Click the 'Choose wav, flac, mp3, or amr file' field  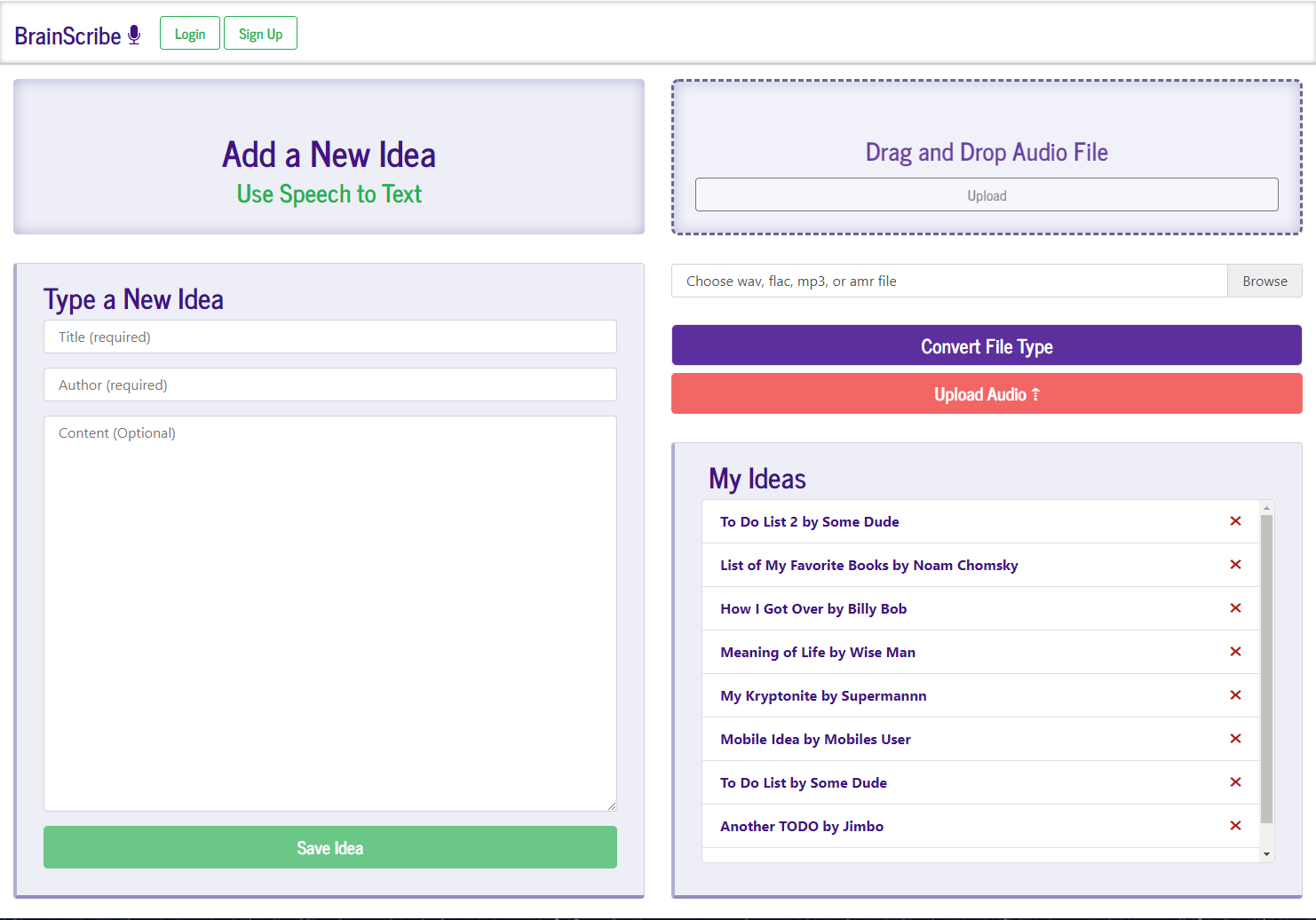click(949, 281)
